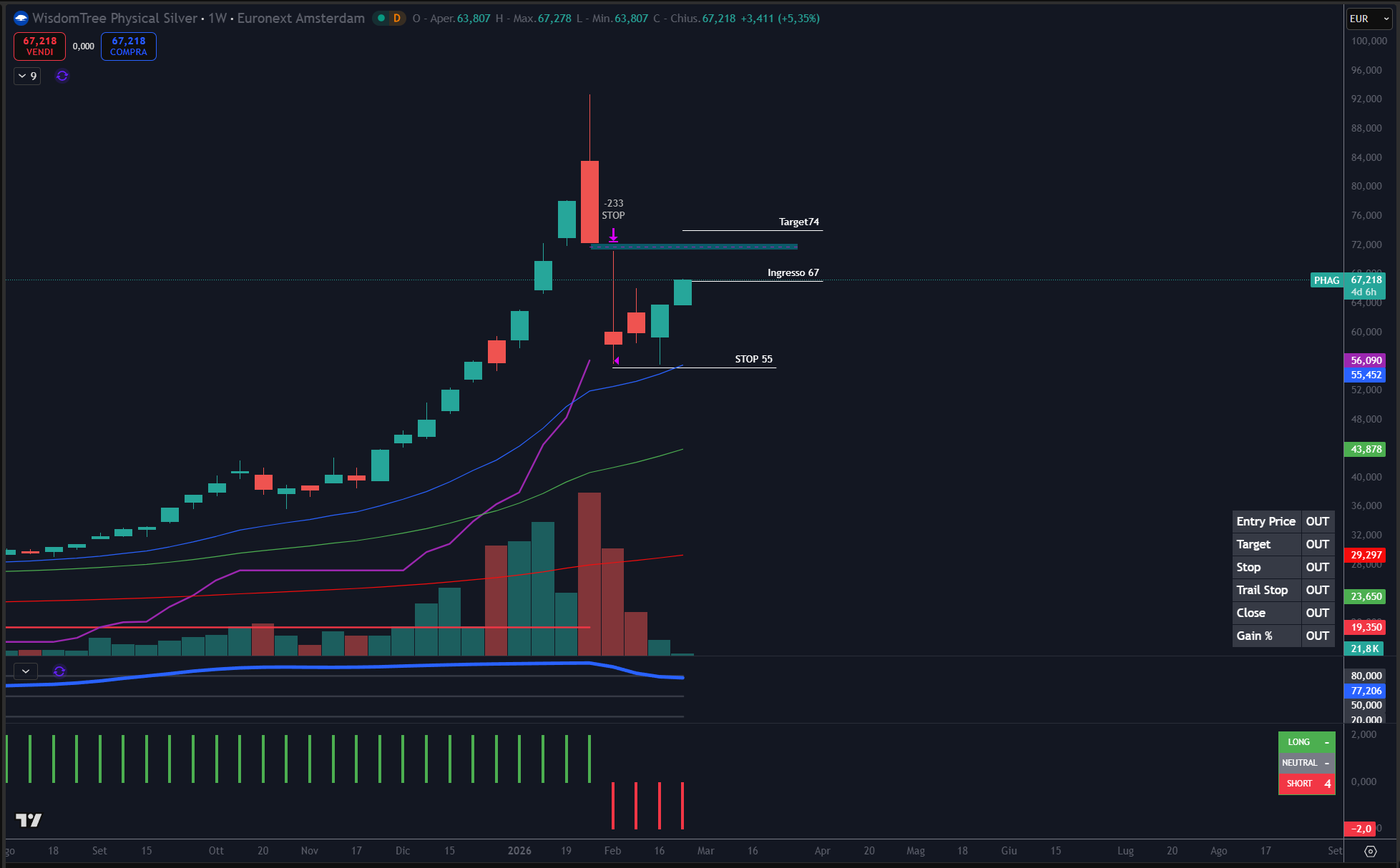Open chart settings hexagon gear icon
The height and width of the screenshot is (868, 1400).
[1370, 851]
